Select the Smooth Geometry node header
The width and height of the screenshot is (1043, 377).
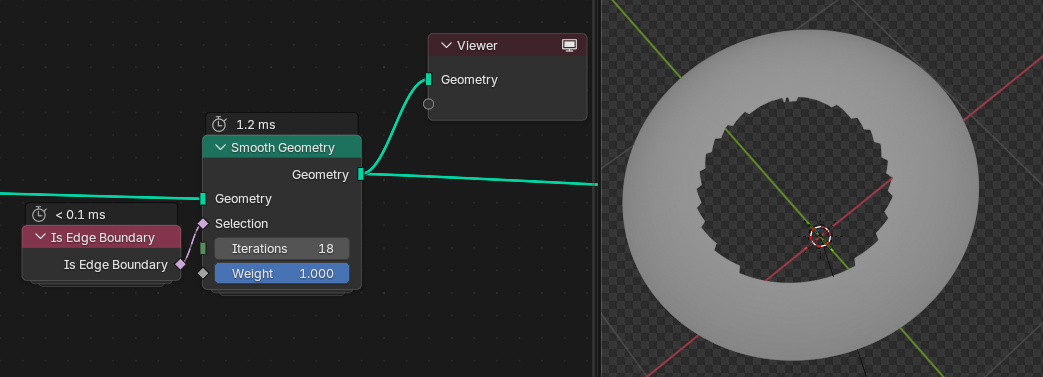click(x=282, y=147)
